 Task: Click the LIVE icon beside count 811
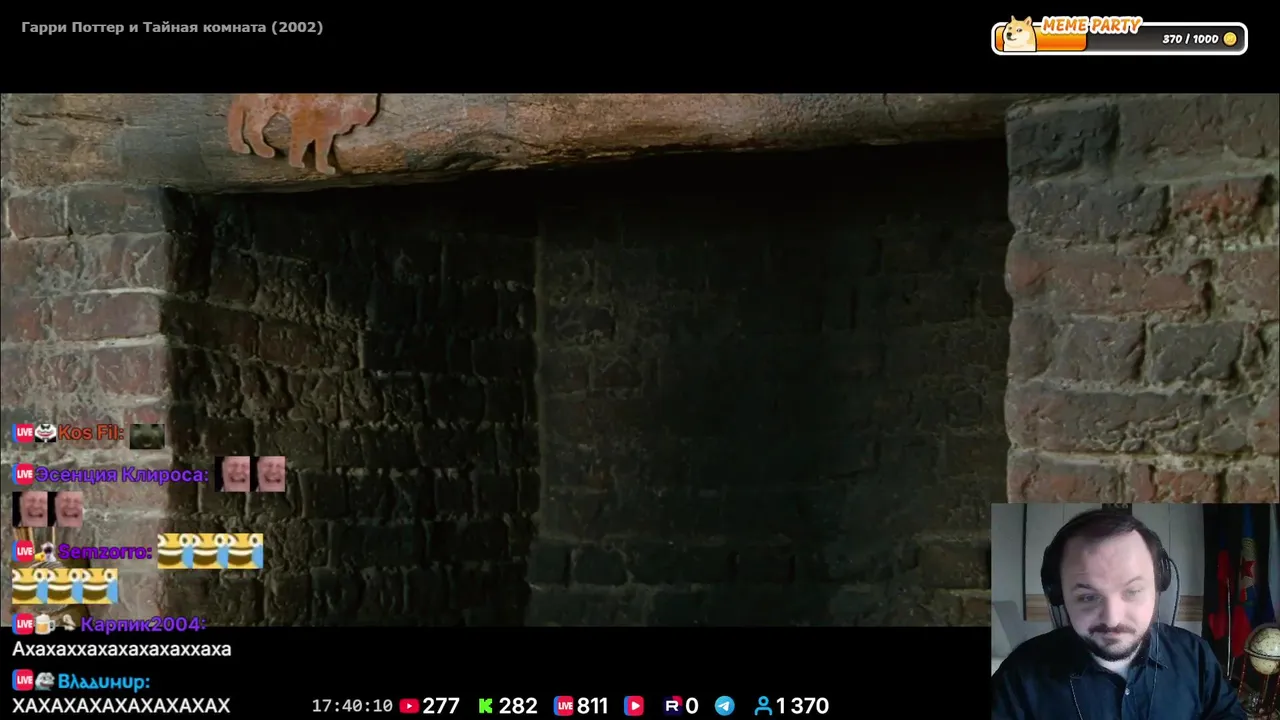coord(564,706)
